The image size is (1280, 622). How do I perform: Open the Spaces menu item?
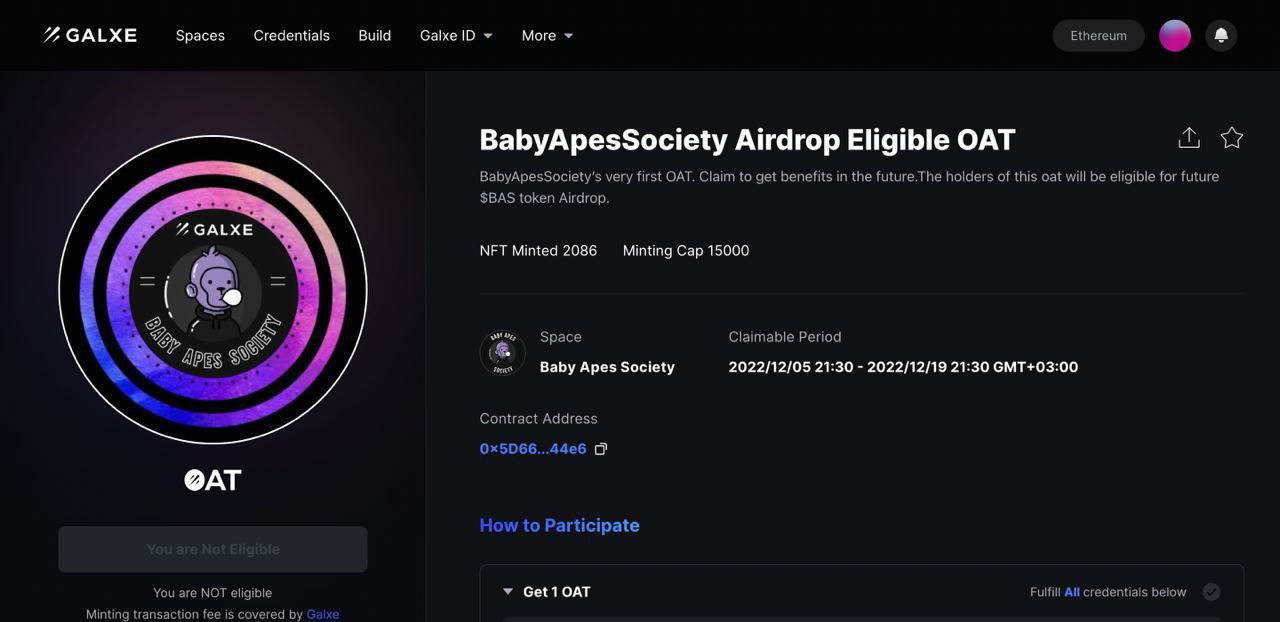tap(200, 35)
